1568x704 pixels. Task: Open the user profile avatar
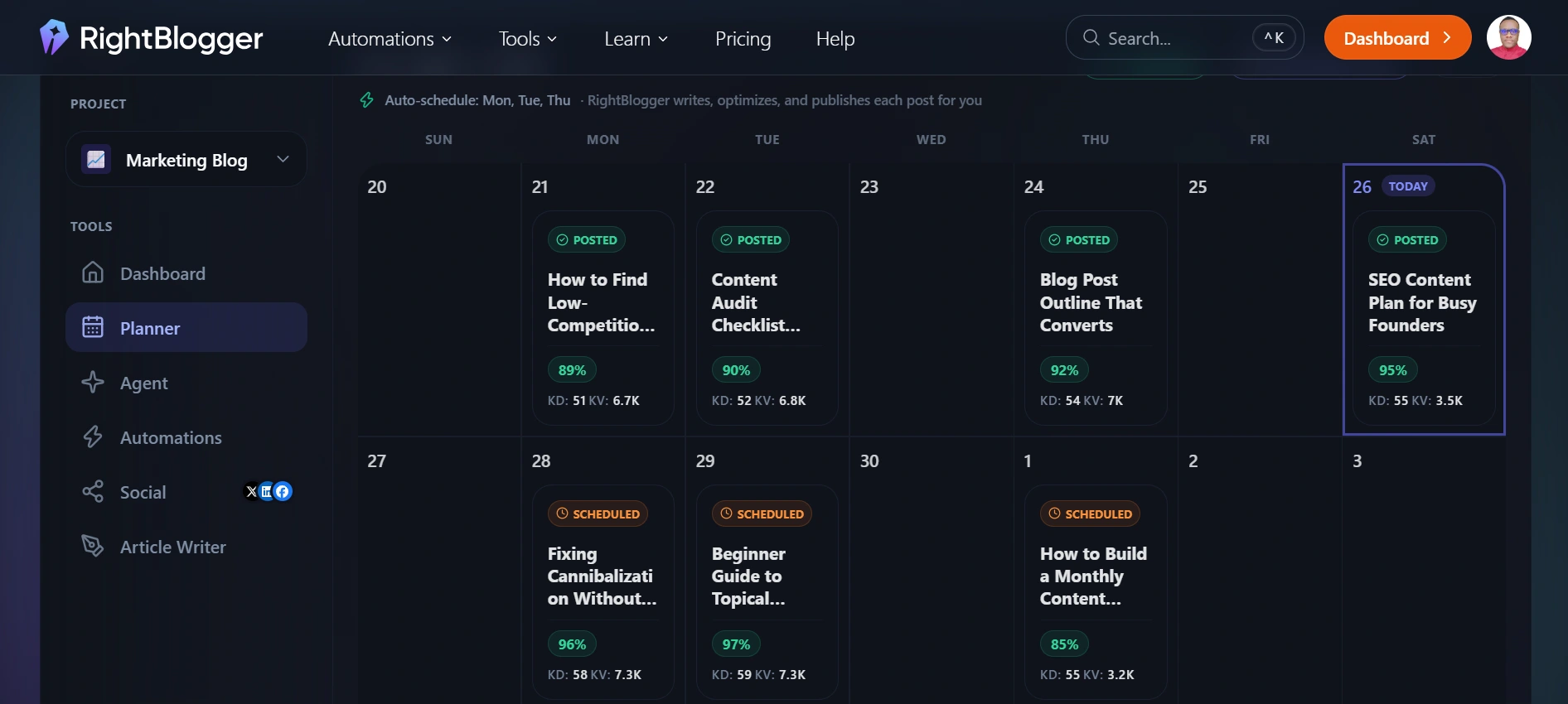(x=1508, y=37)
